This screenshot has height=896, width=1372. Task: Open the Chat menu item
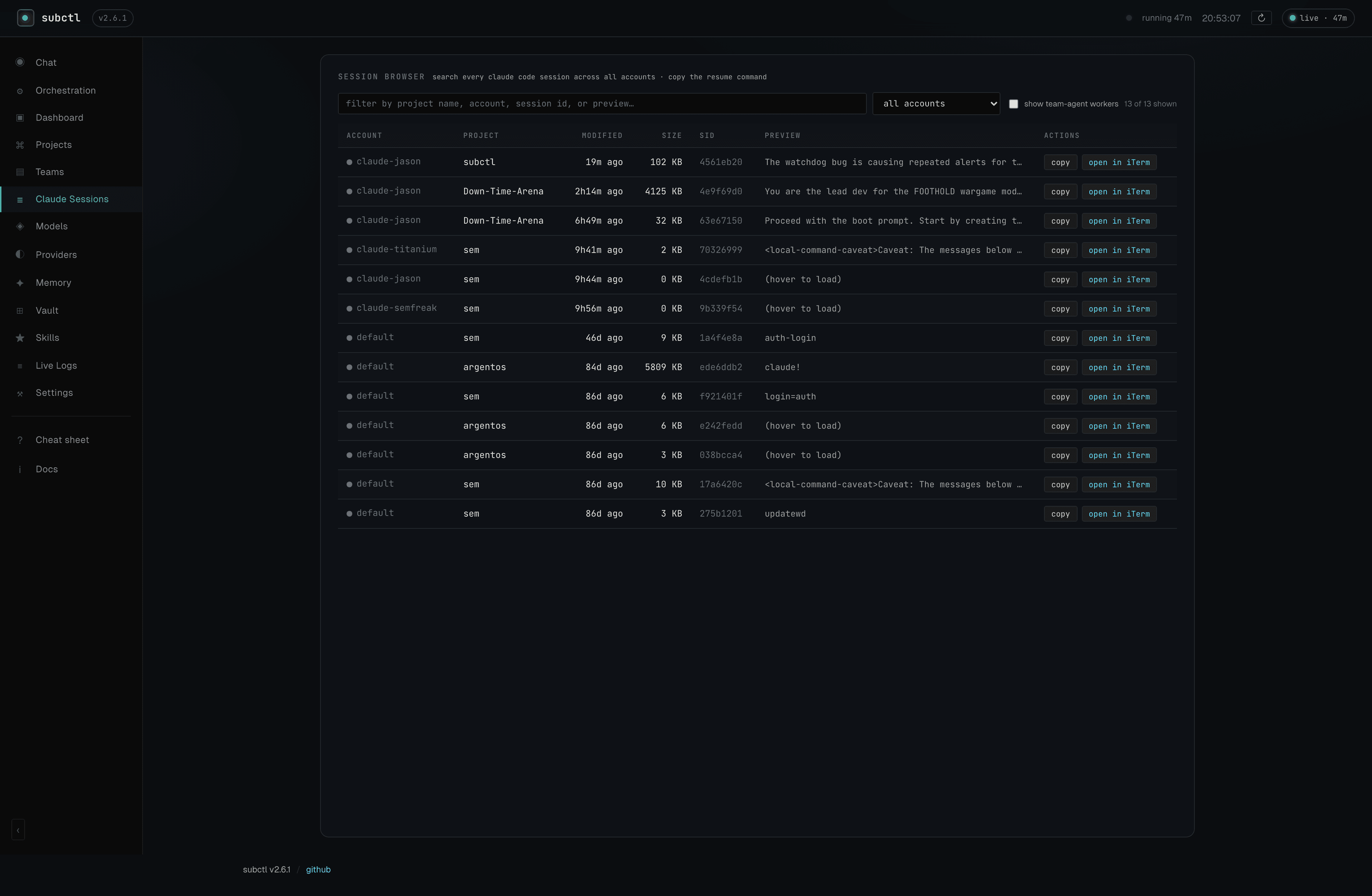click(x=46, y=62)
